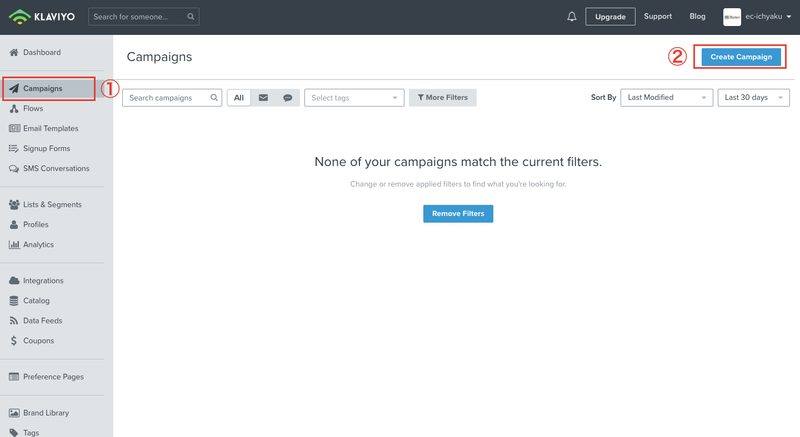Click the Dashboard home icon
Screen dimensions: 800x437
14,52
